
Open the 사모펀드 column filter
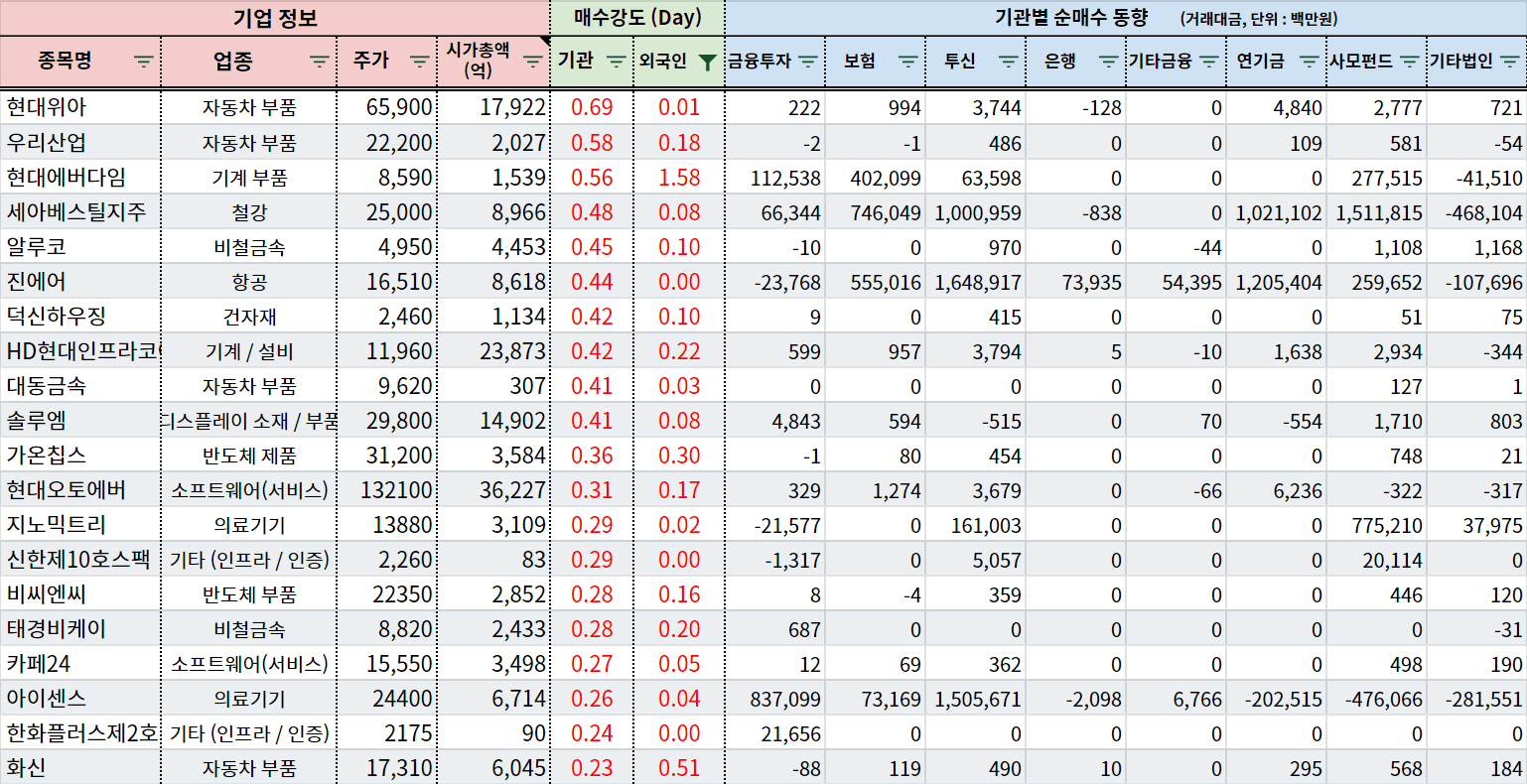click(x=1410, y=62)
